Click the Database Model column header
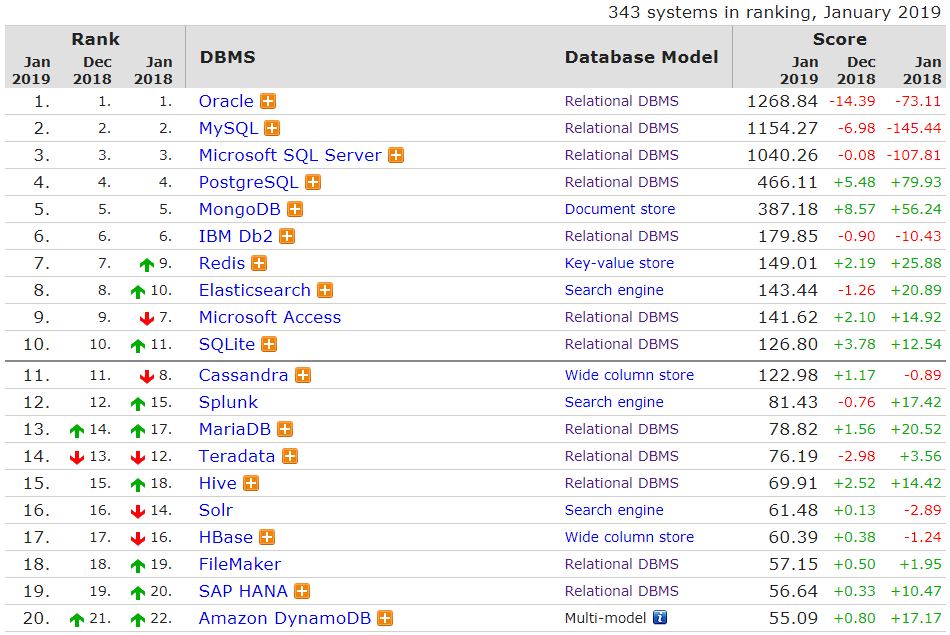The height and width of the screenshot is (635, 950). 641,58
